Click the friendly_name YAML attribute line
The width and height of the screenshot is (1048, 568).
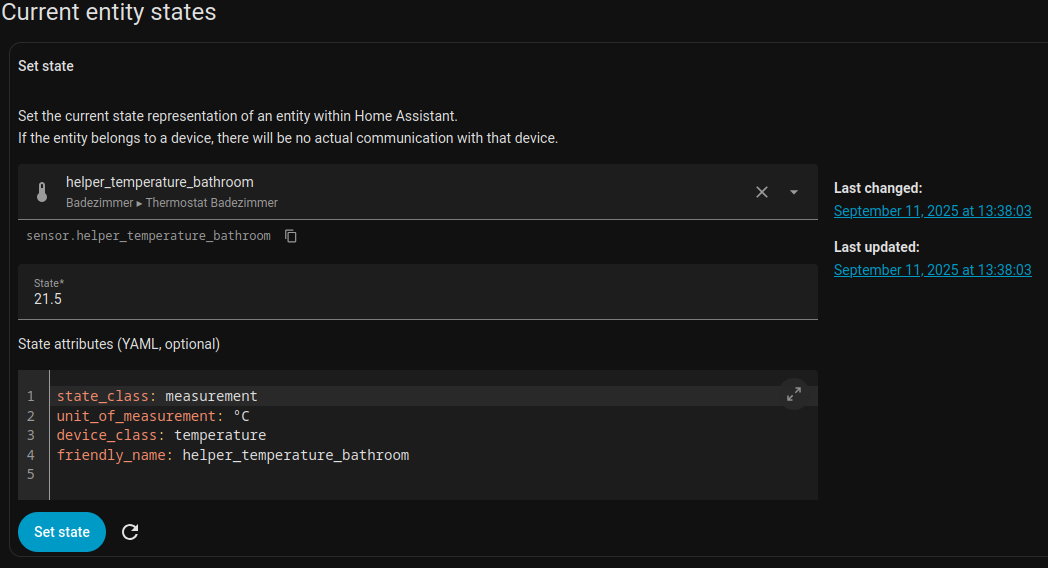coord(233,455)
